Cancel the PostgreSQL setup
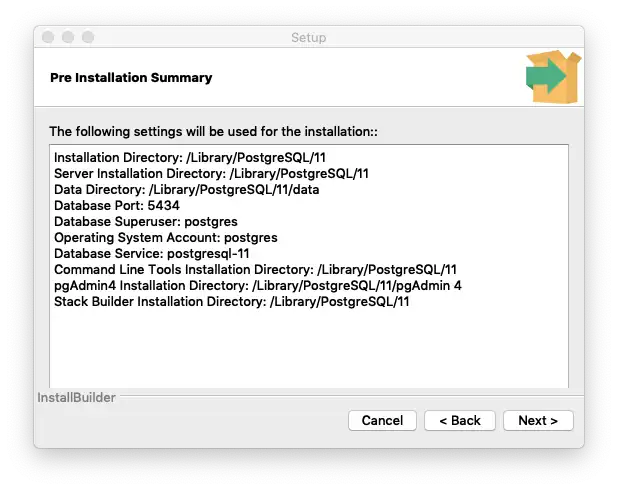 pyautogui.click(x=382, y=420)
